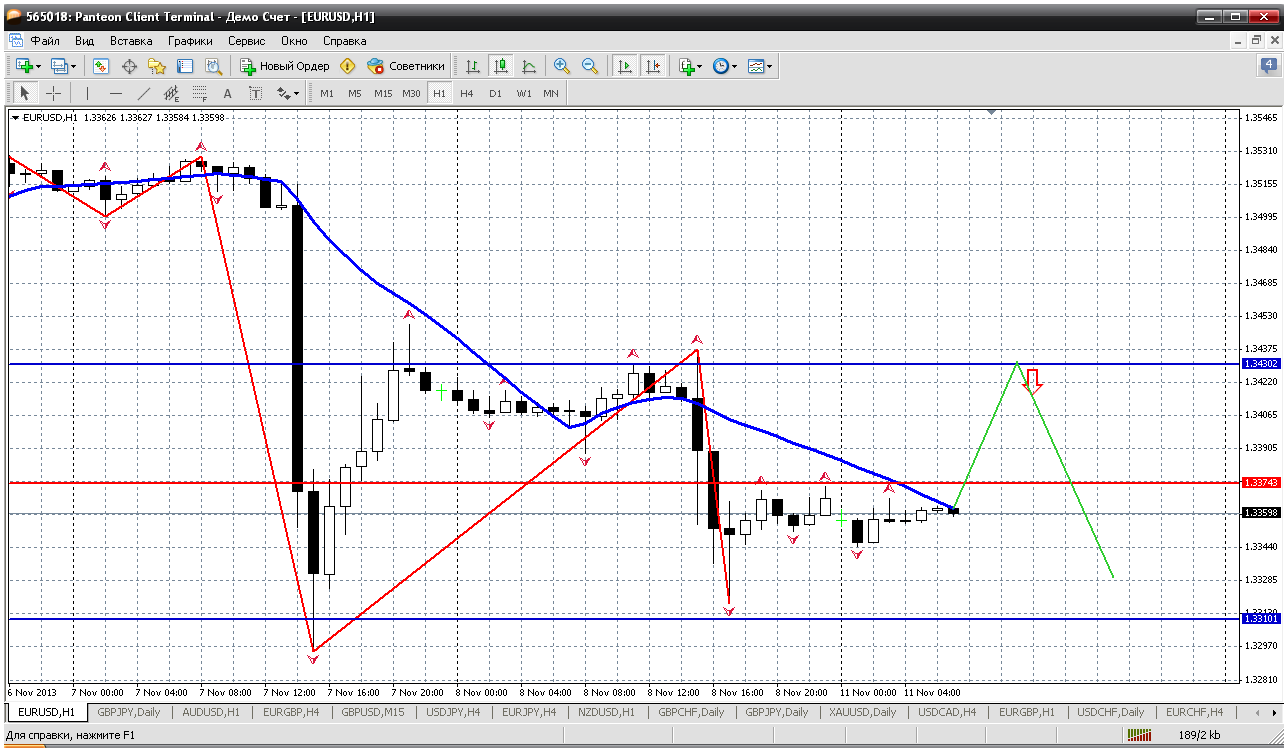This screenshot has width=1288, height=748.
Task: Click the triangle beside EURUSD,H1 chart title
Action: (x=15, y=117)
